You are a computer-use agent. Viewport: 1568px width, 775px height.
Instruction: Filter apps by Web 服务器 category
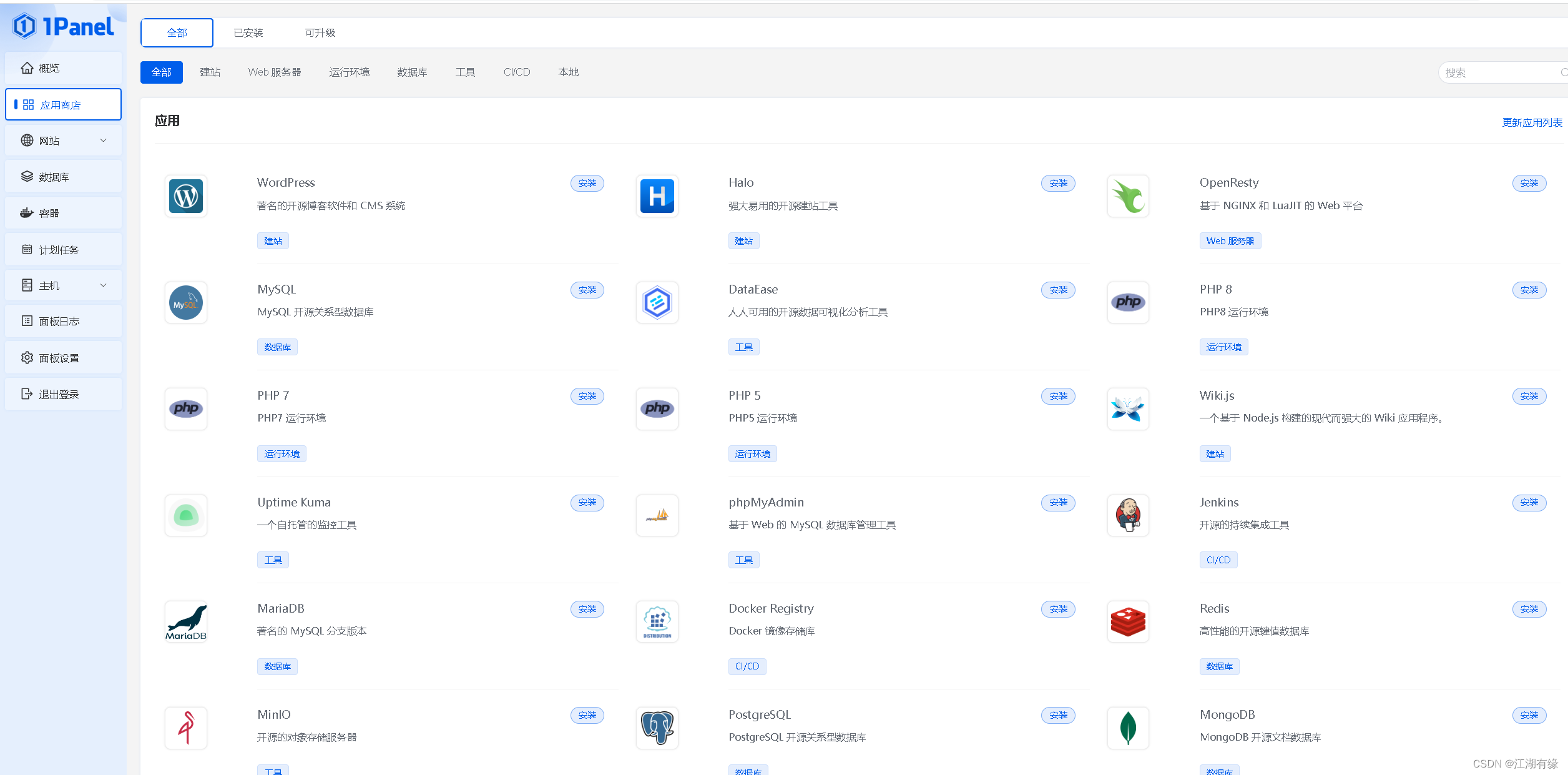(275, 72)
